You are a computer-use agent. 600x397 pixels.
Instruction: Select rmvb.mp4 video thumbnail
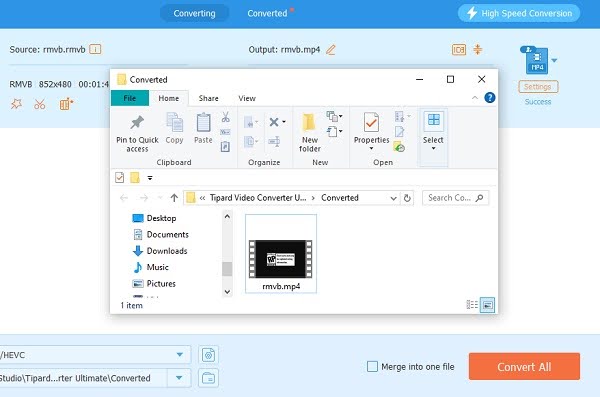pyautogui.click(x=281, y=254)
